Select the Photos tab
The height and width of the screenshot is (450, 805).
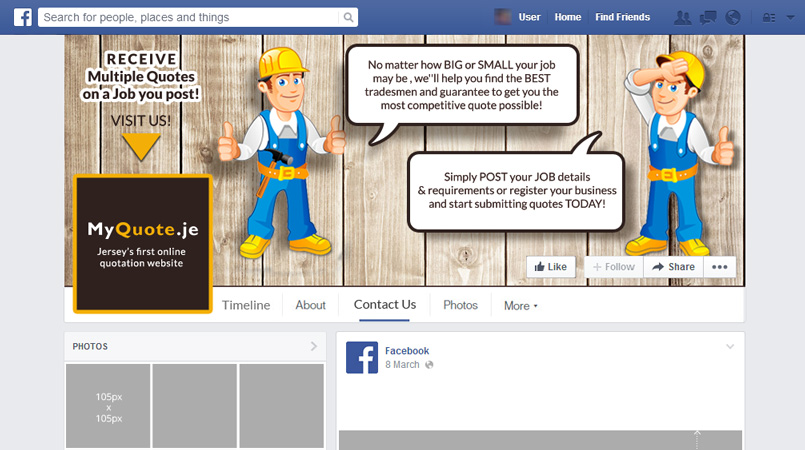click(x=460, y=305)
